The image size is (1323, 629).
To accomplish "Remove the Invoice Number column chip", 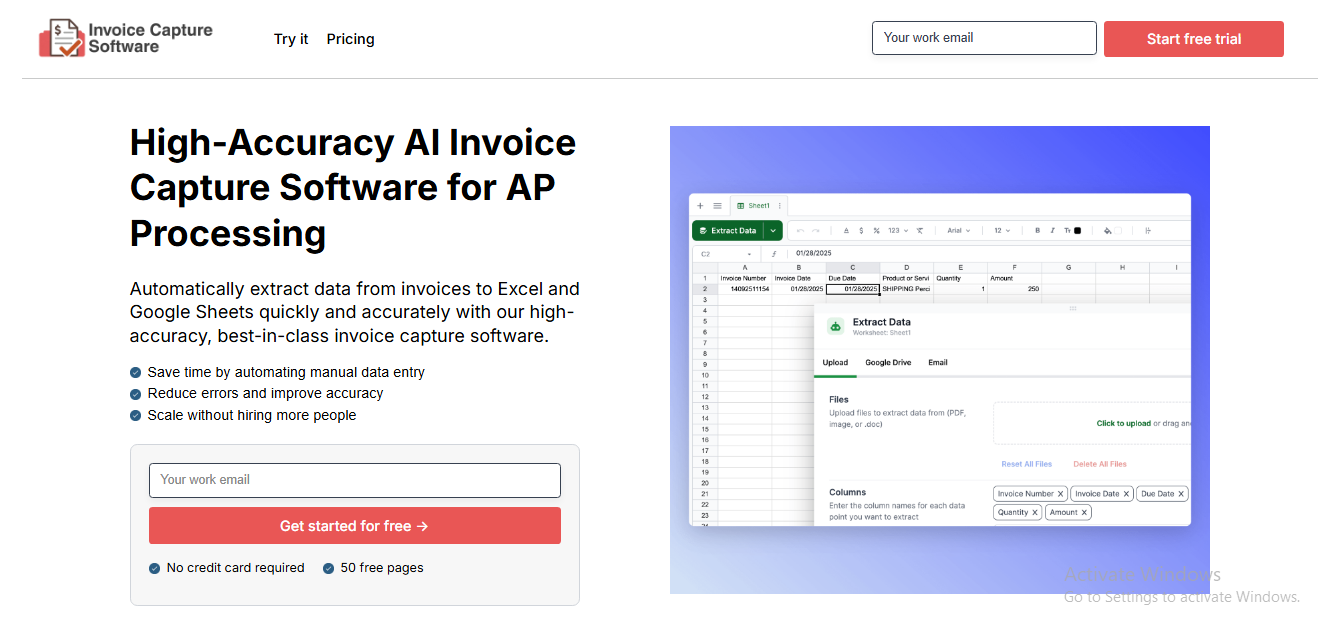I will pos(1060,494).
